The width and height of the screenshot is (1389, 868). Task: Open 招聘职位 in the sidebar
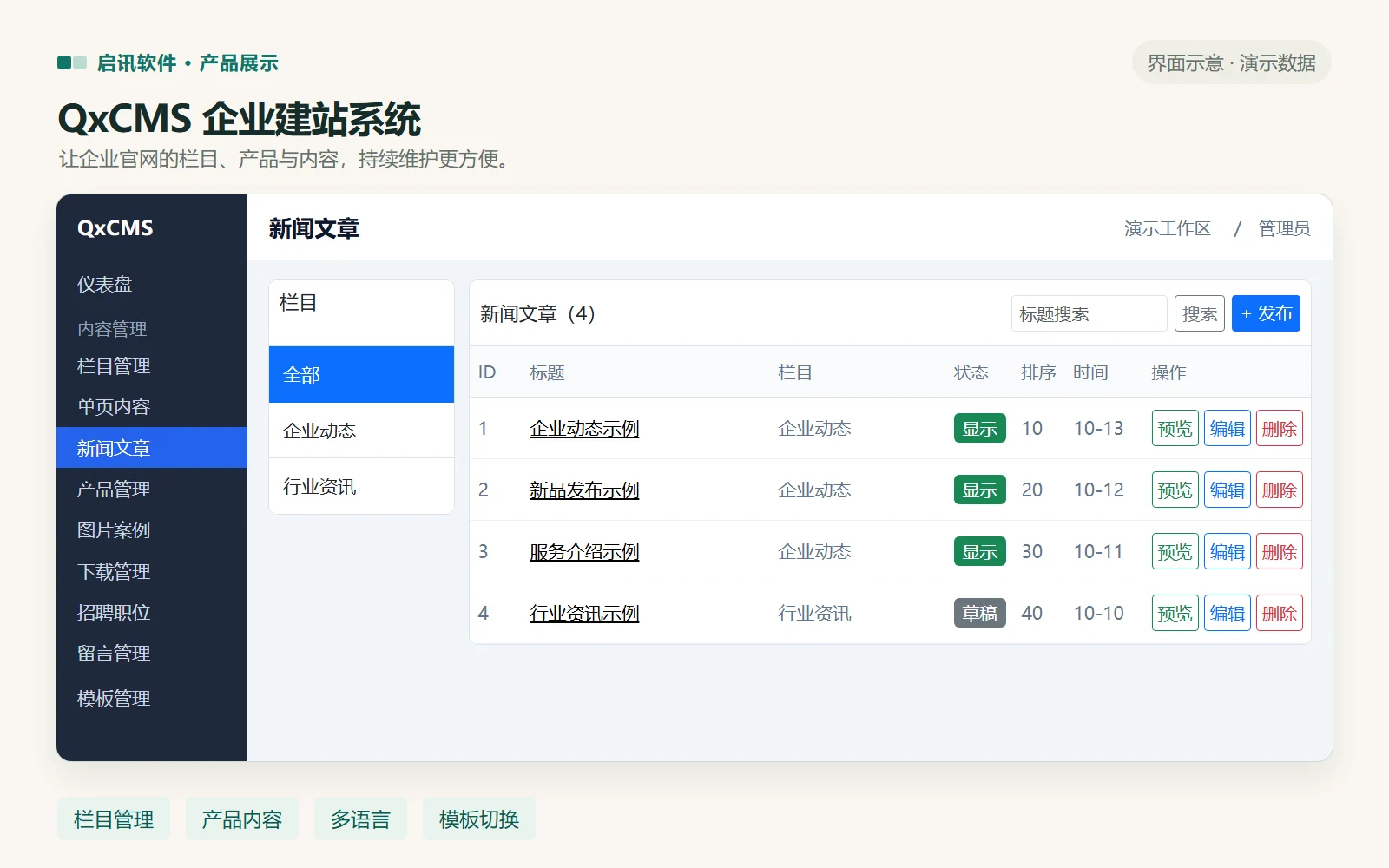point(152,612)
